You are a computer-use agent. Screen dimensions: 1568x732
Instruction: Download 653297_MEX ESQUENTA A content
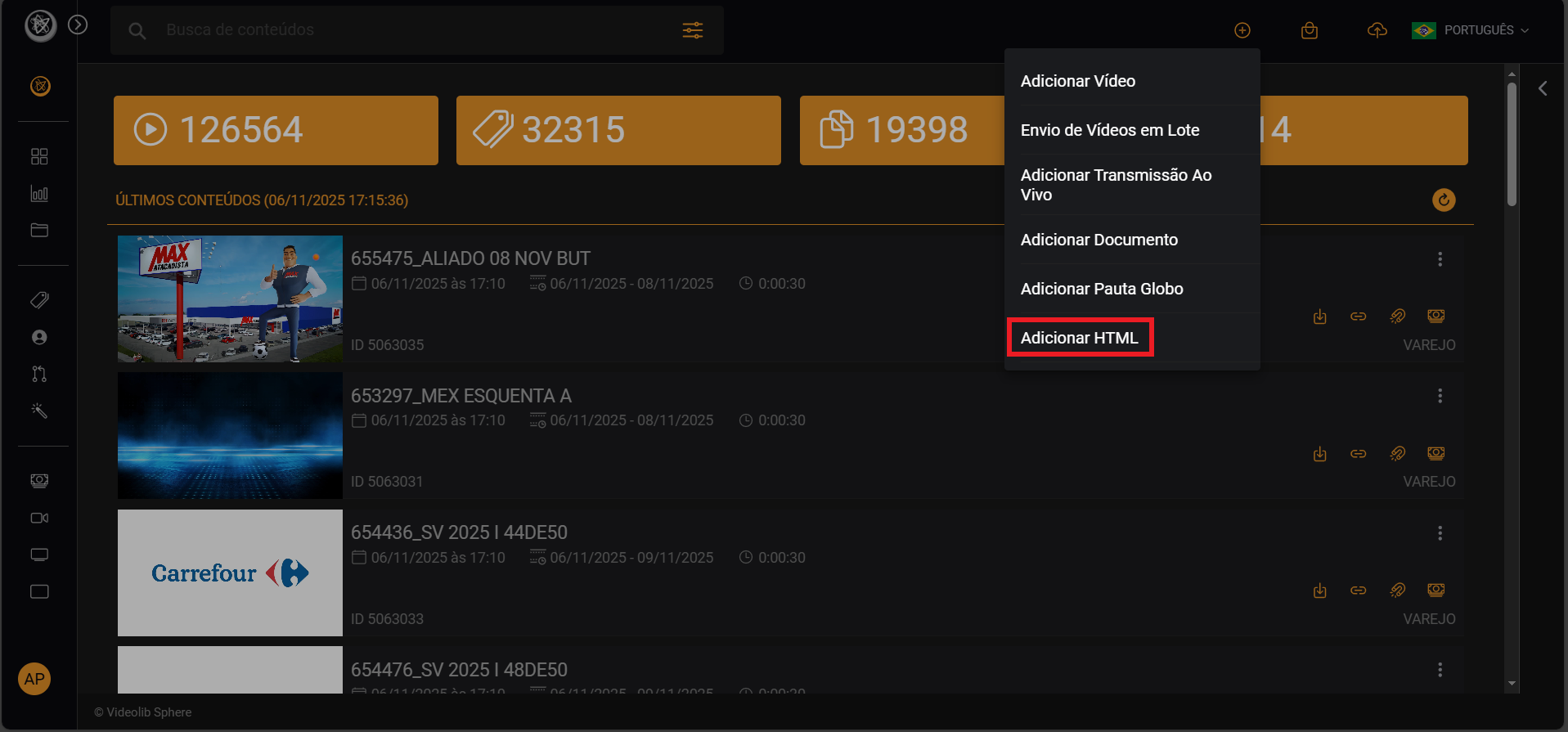point(1319,454)
